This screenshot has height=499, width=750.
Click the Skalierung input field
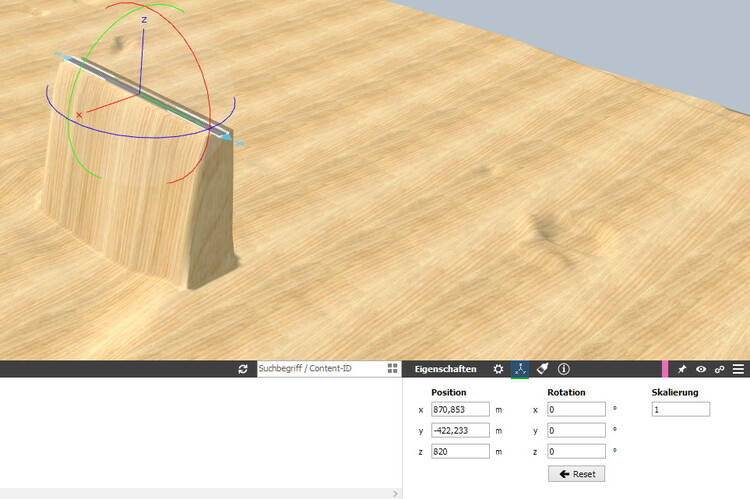680,409
